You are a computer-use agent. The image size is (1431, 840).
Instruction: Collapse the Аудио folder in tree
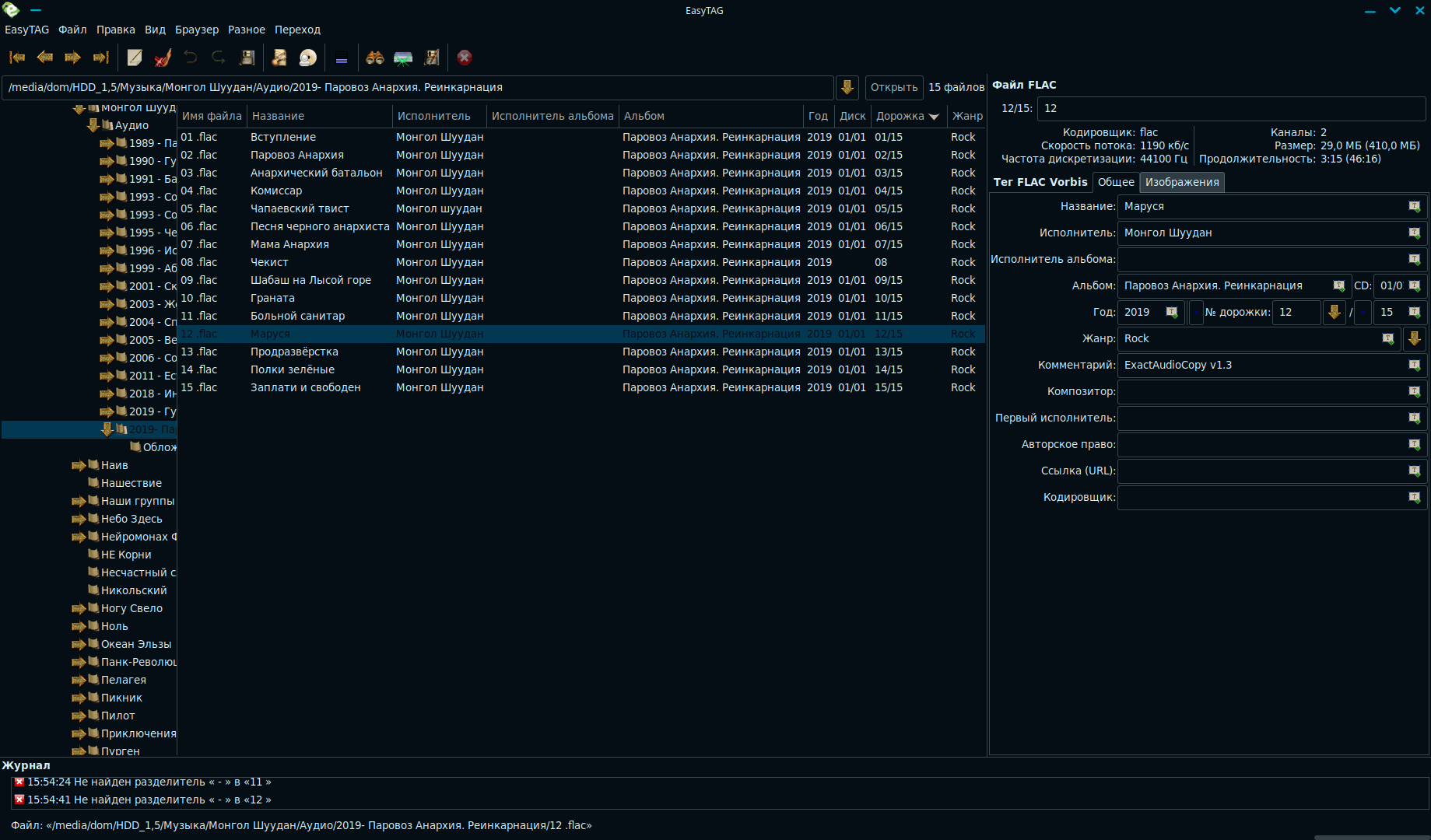point(93,125)
